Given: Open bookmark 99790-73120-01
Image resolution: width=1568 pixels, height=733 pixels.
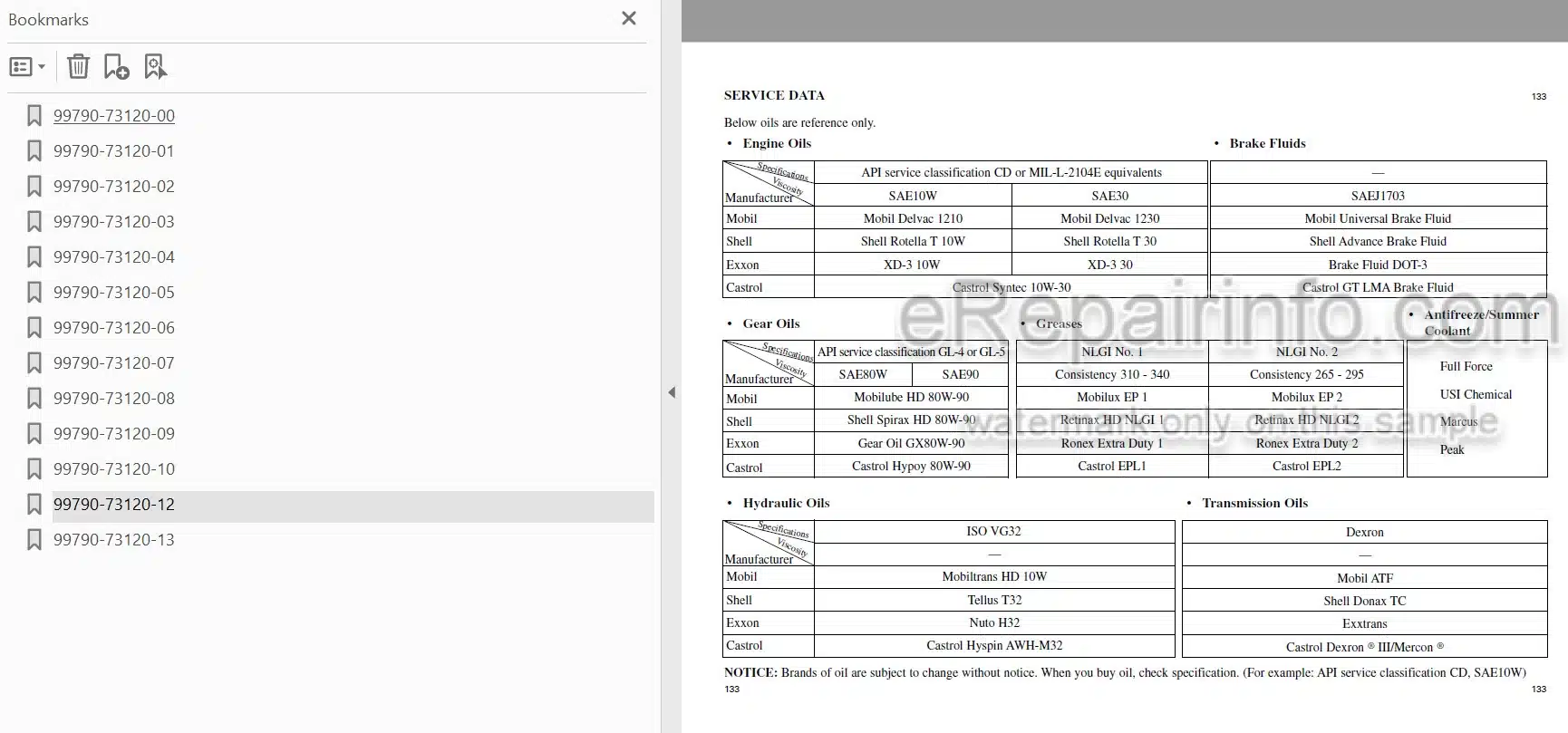Looking at the screenshot, I should 114,151.
